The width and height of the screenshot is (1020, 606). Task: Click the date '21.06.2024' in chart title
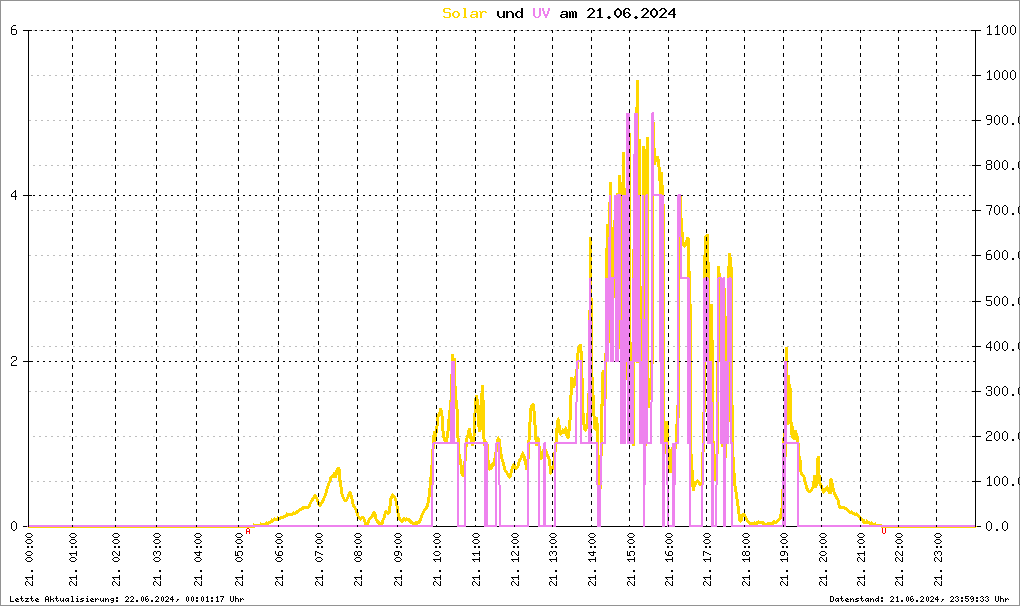click(631, 13)
